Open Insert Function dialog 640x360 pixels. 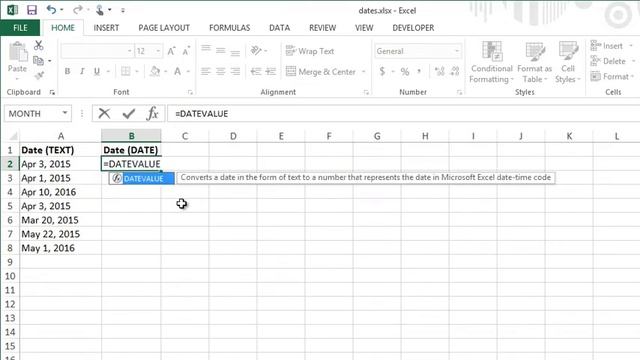tap(152, 113)
